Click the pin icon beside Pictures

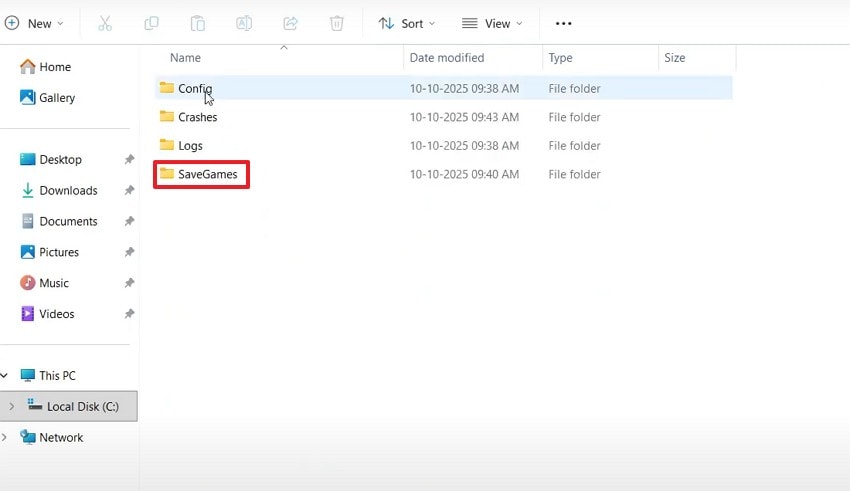click(129, 252)
